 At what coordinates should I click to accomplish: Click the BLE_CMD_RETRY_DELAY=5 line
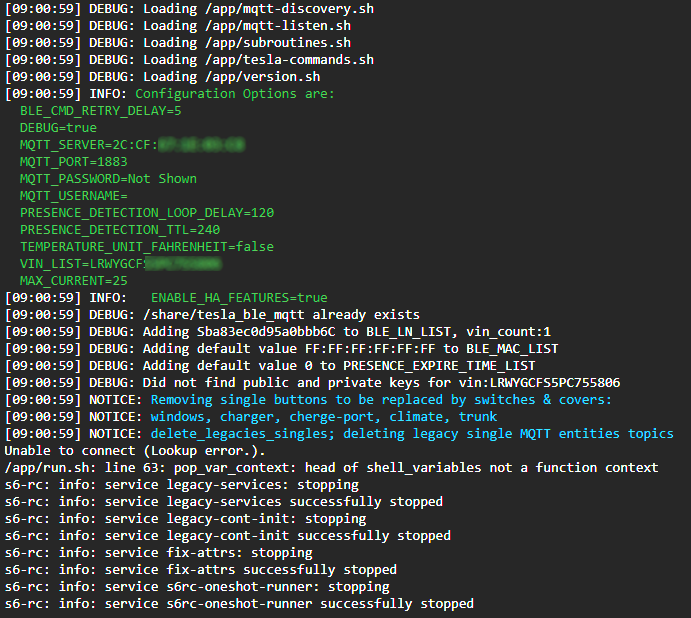coord(100,111)
